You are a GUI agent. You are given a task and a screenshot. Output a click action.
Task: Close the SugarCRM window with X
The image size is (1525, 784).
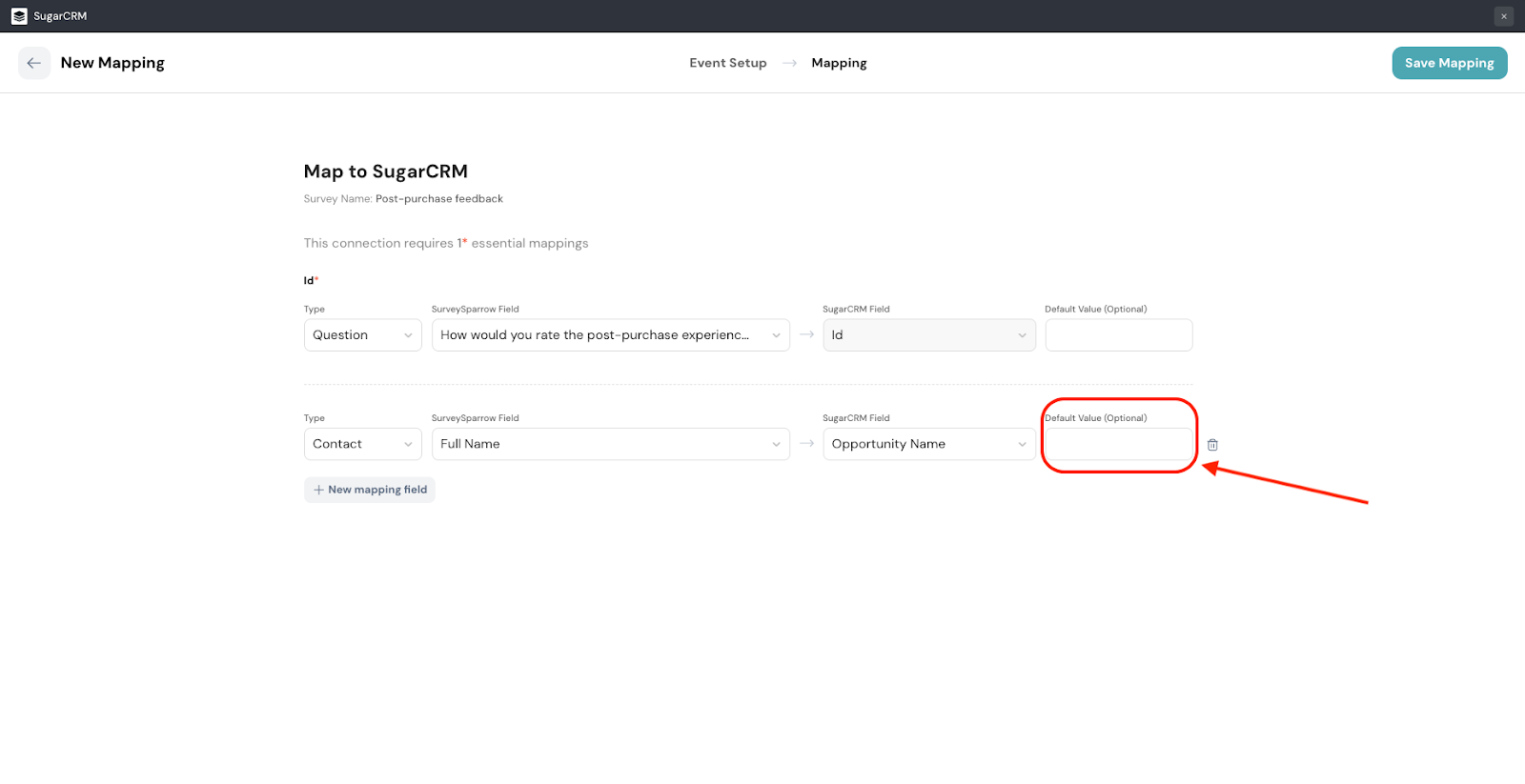(1504, 16)
